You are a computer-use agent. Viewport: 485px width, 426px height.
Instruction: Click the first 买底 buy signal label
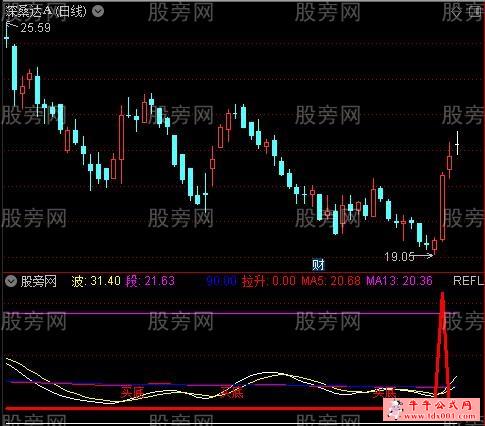[132, 392]
